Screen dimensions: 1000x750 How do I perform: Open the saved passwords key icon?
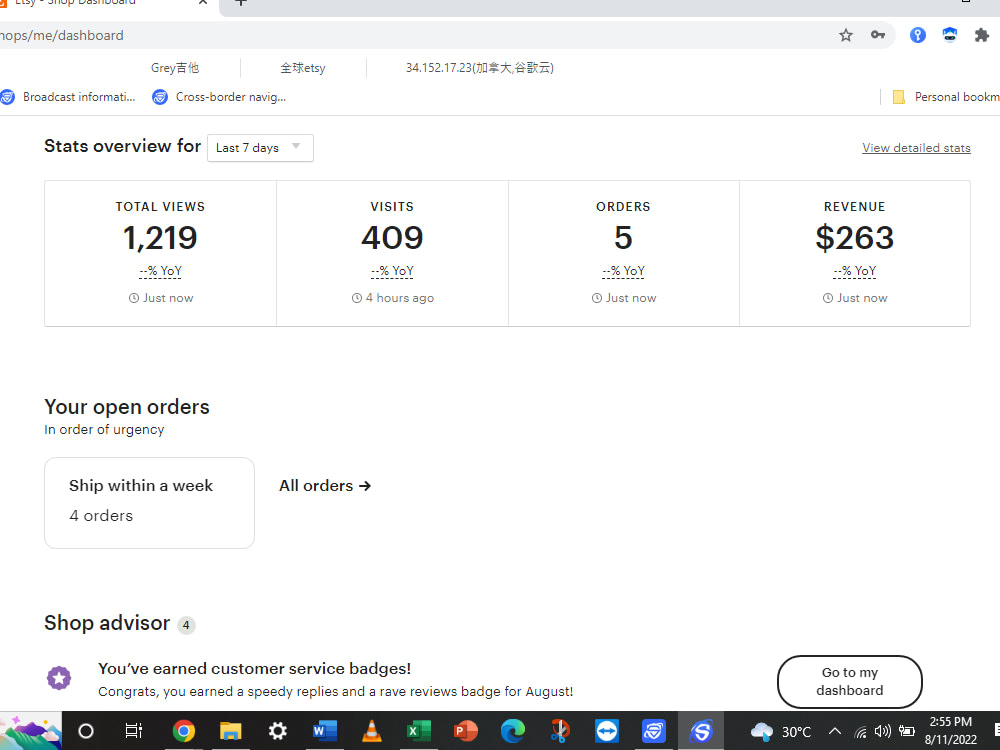pos(878,35)
